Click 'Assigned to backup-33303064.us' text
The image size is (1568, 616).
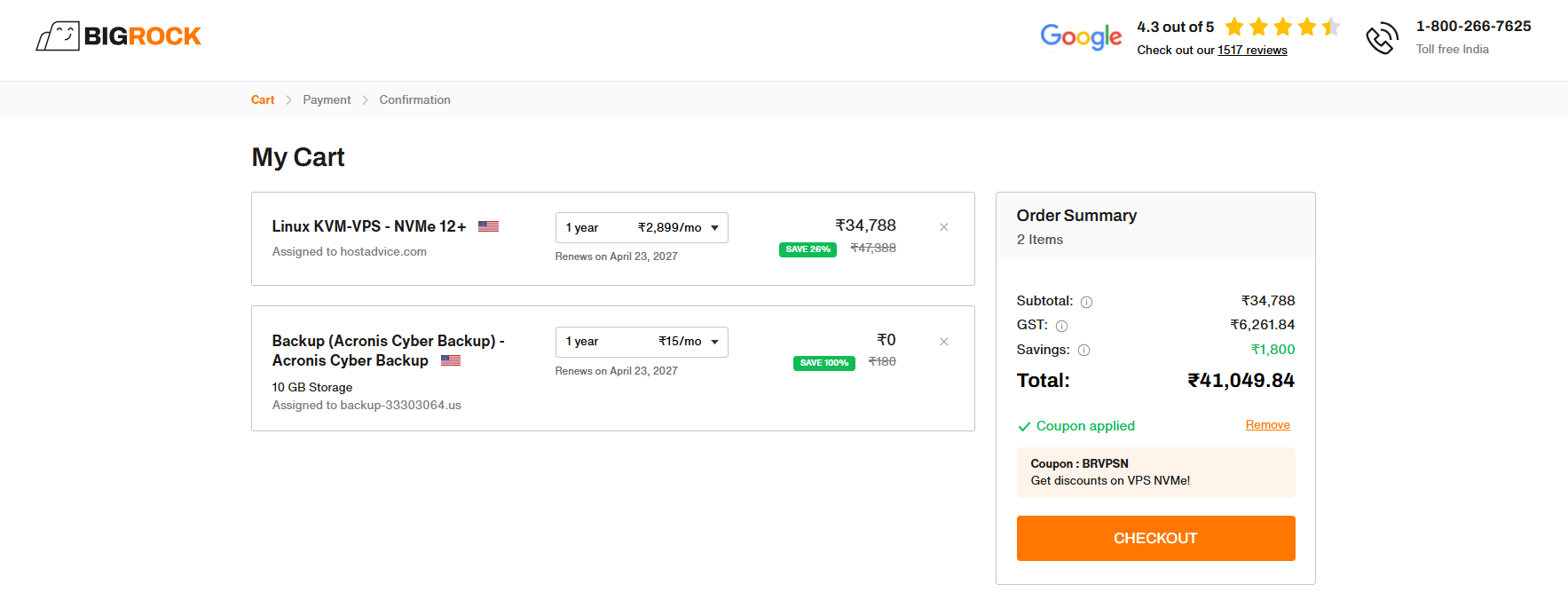[x=366, y=406]
